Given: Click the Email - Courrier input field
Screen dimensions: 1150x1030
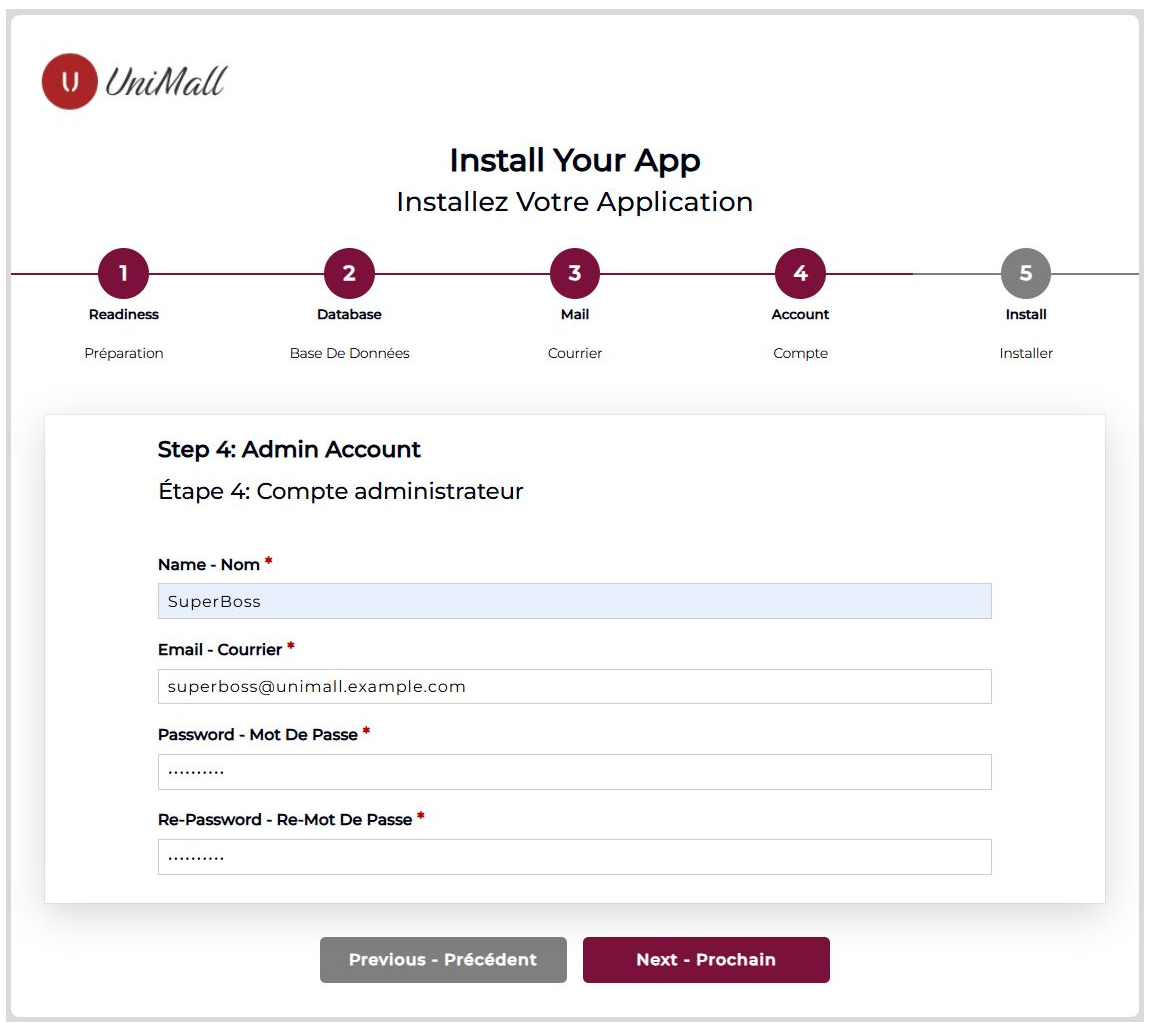Looking at the screenshot, I should (574, 687).
